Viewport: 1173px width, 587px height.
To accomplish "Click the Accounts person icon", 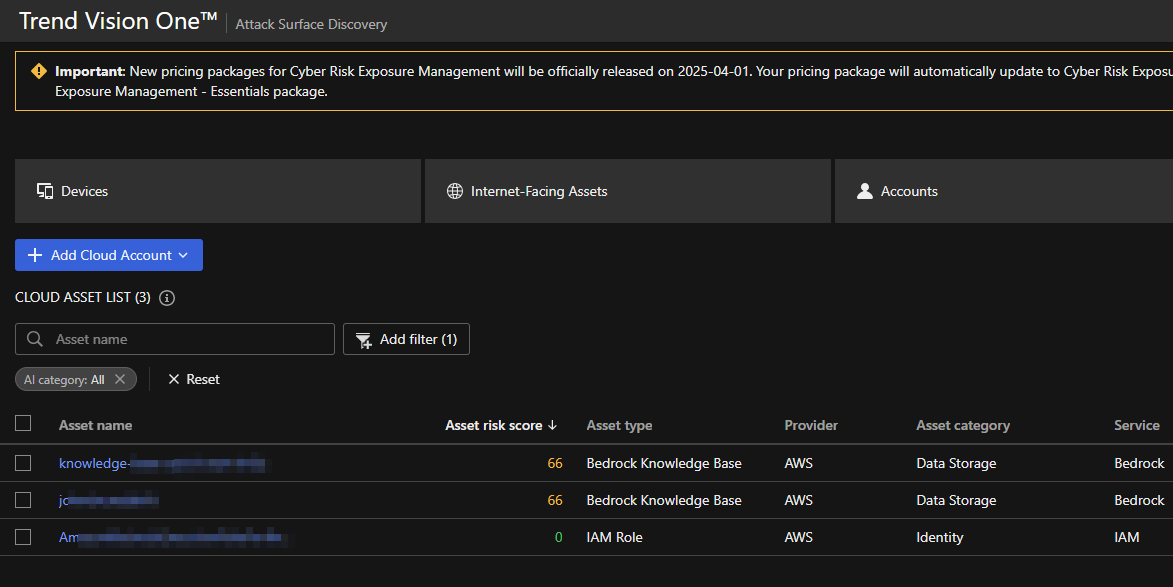I will pos(865,191).
